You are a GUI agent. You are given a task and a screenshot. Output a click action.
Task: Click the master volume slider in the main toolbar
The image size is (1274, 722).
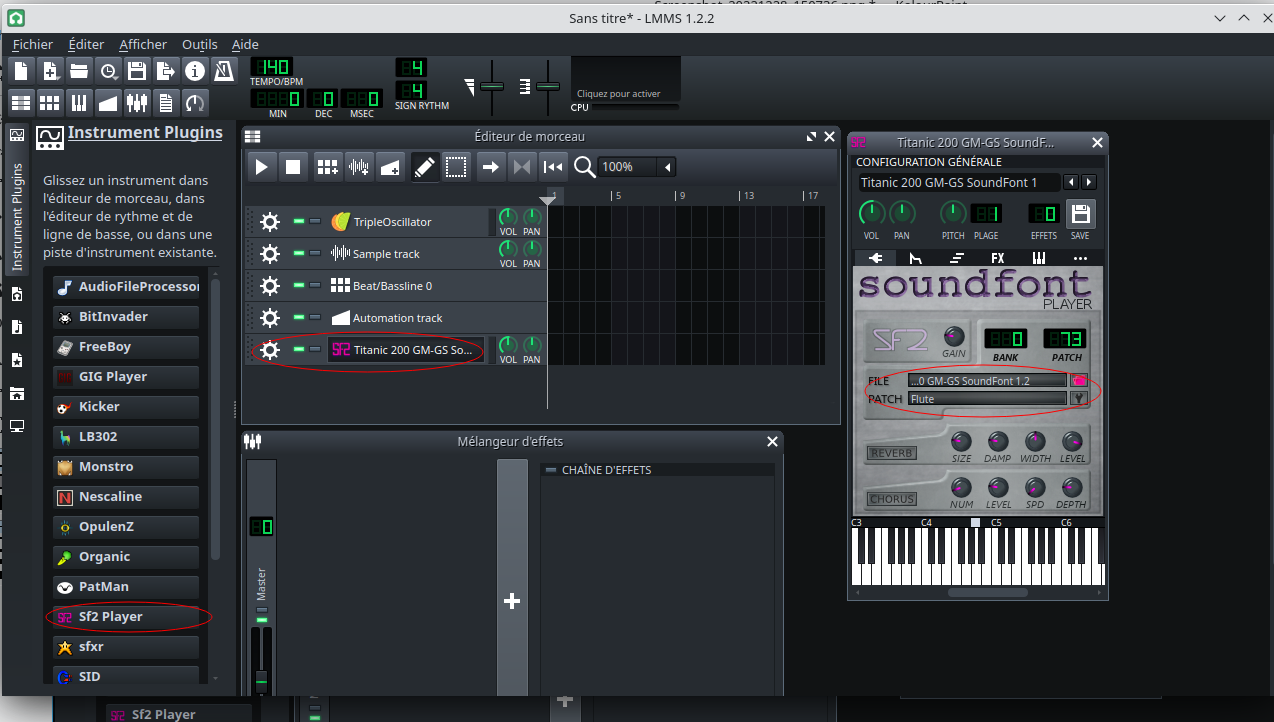coord(491,87)
